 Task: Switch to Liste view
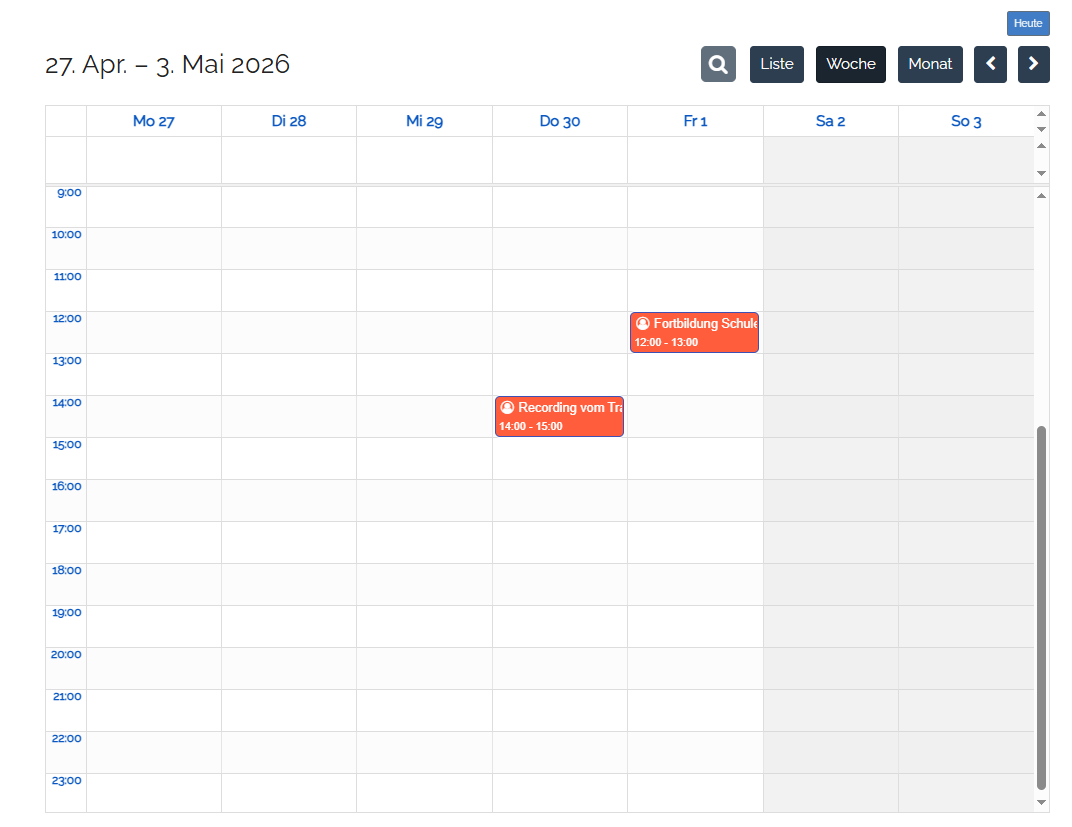pos(777,64)
